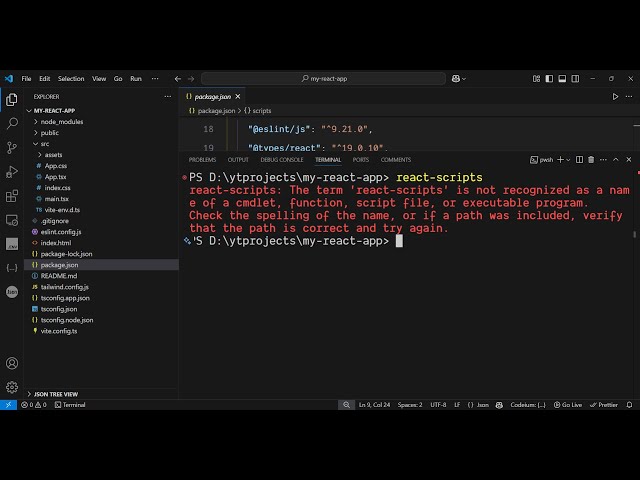640x480 pixels.
Task: Open the Run menu
Action: tap(136, 79)
